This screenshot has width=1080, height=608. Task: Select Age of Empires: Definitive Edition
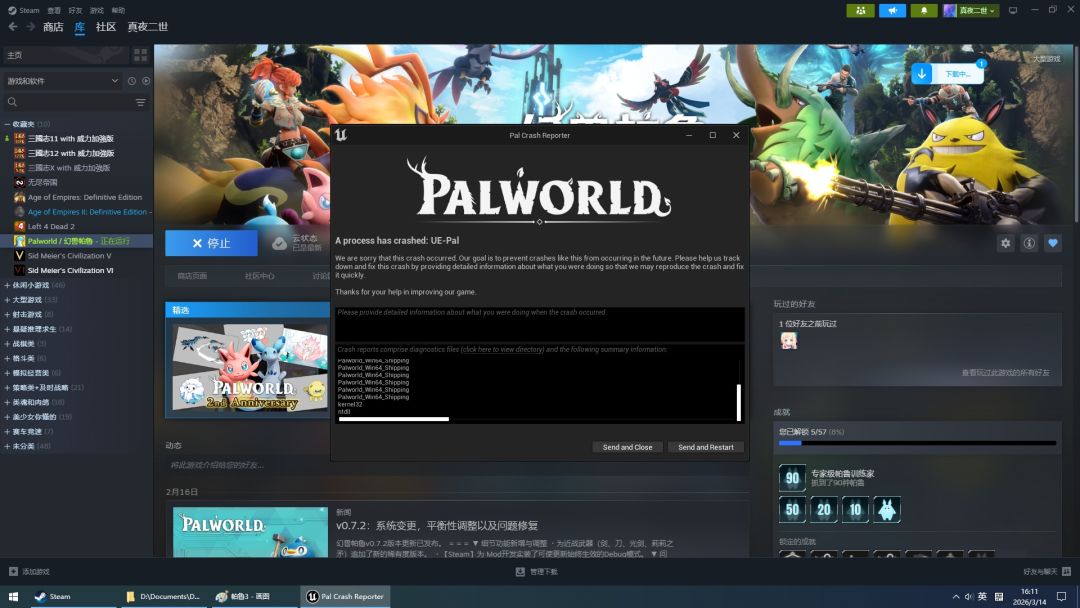[x=85, y=197]
